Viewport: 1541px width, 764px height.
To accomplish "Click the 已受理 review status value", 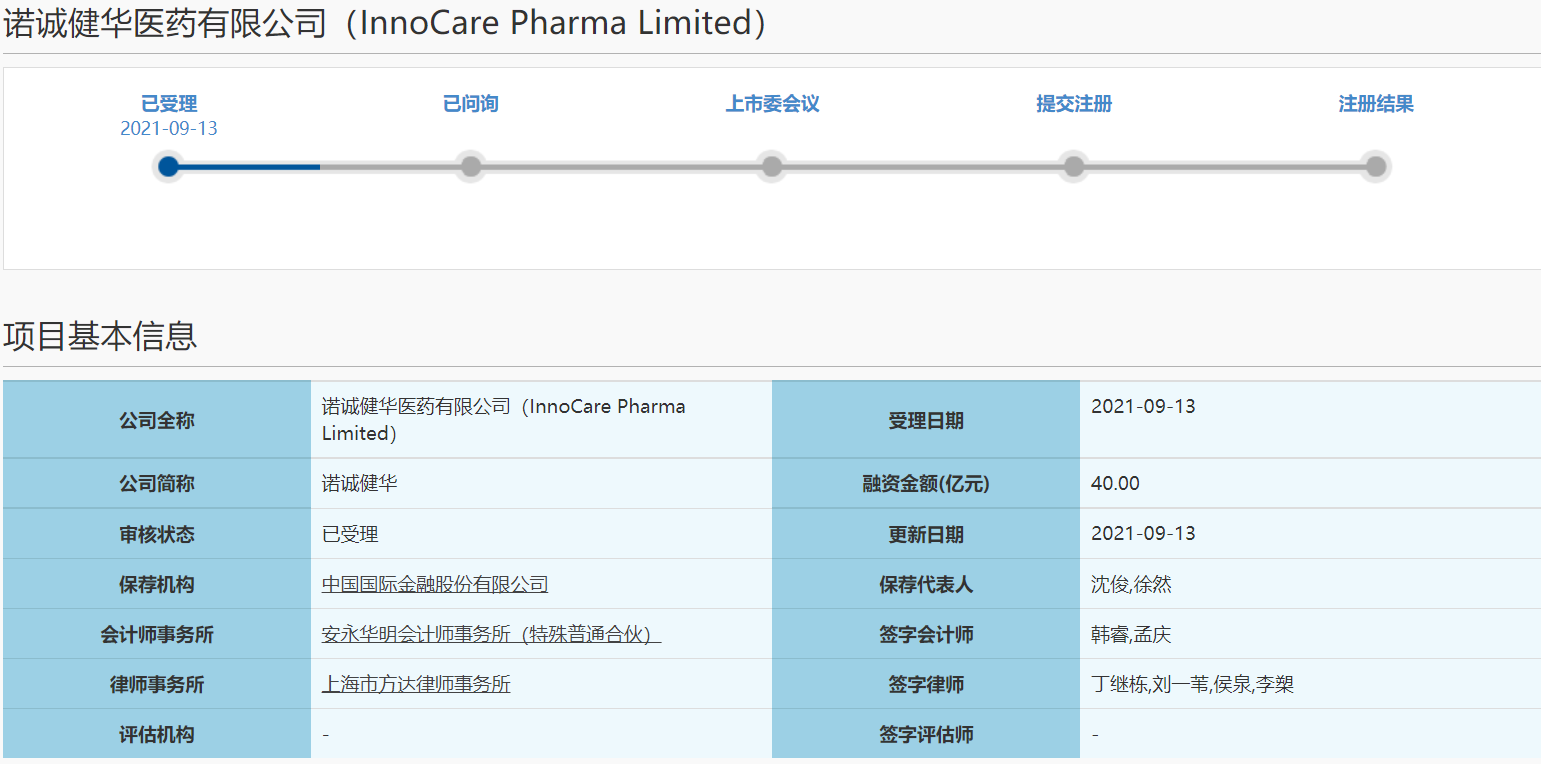I will 350,534.
